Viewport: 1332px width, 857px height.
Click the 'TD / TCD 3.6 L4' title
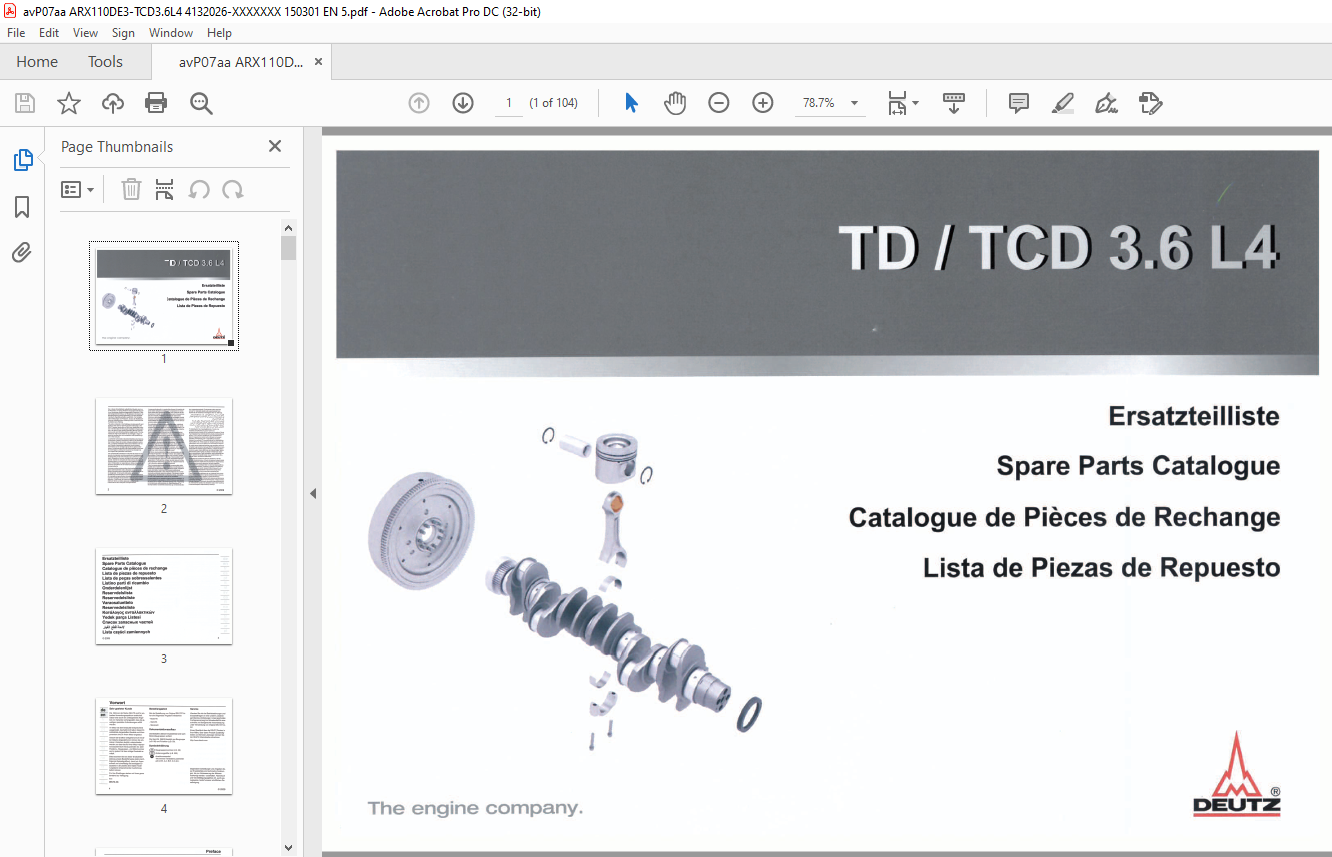1059,247
